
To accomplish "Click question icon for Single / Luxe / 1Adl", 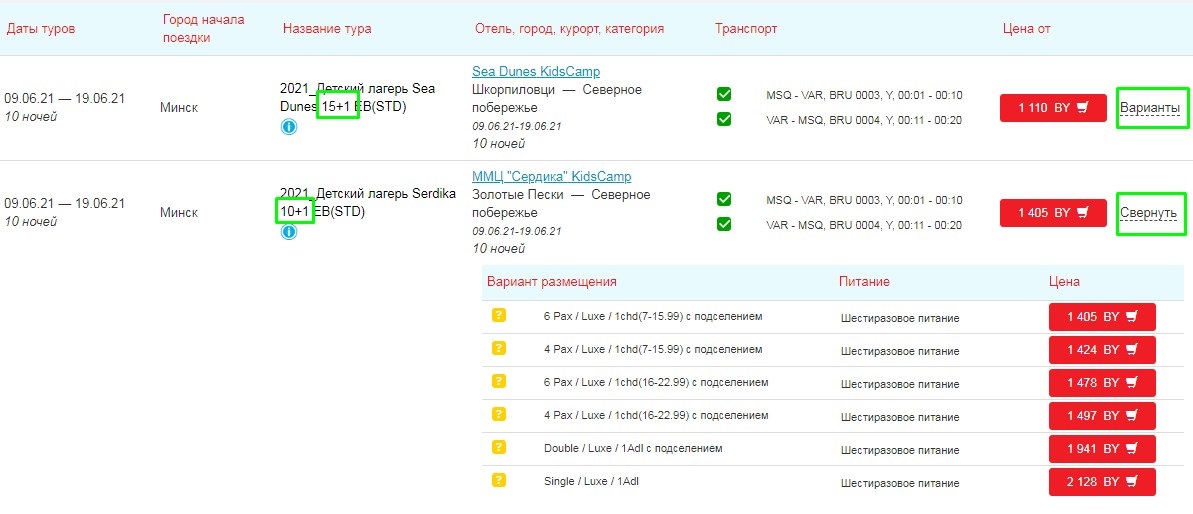I will [x=498, y=481].
